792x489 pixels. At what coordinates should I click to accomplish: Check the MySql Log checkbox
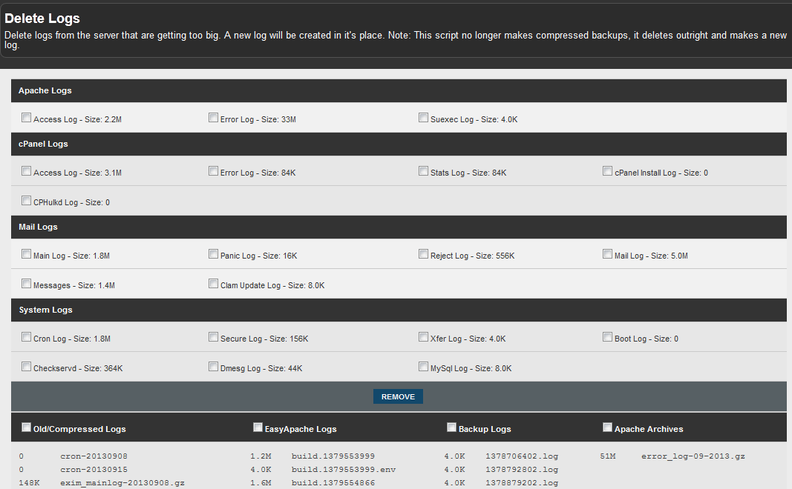click(424, 367)
